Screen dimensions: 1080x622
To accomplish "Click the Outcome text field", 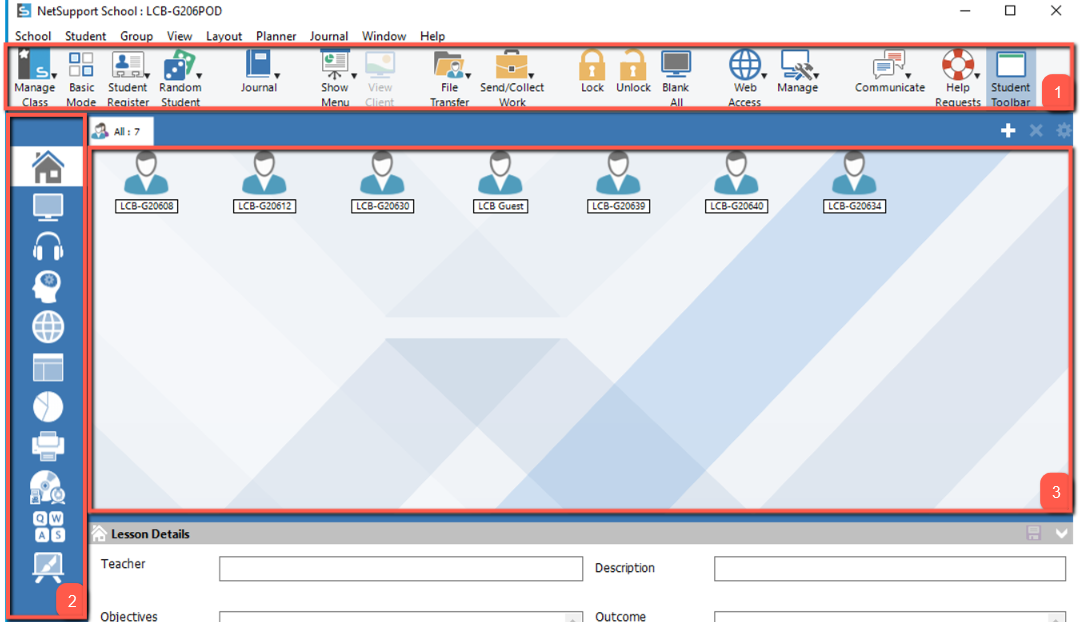I will tap(890, 616).
